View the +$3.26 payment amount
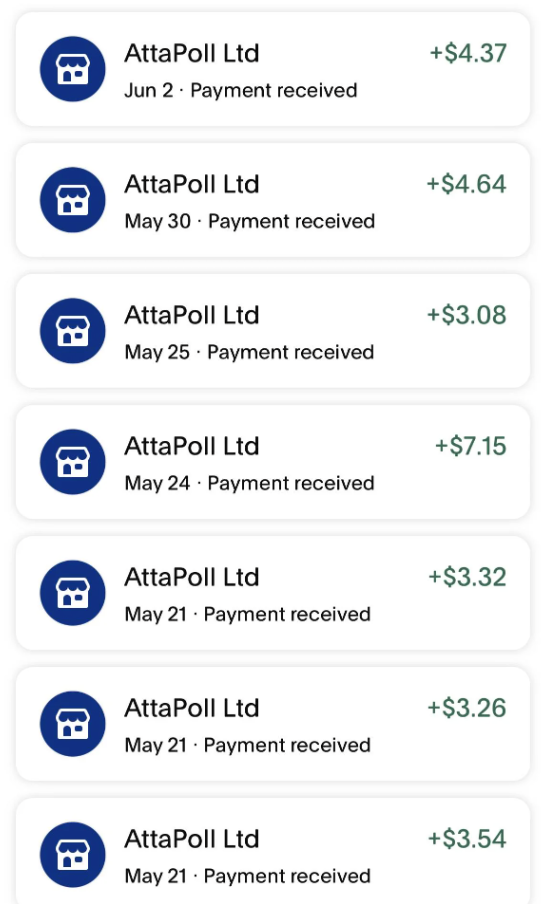 (466, 707)
